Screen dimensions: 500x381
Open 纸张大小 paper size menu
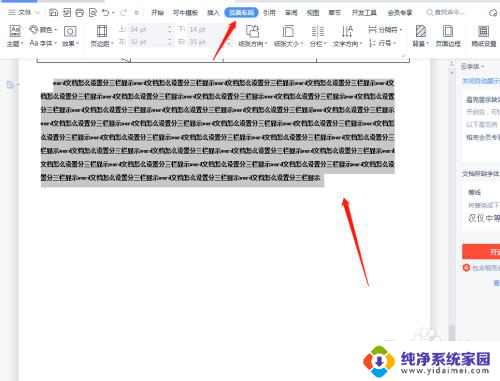[288, 36]
